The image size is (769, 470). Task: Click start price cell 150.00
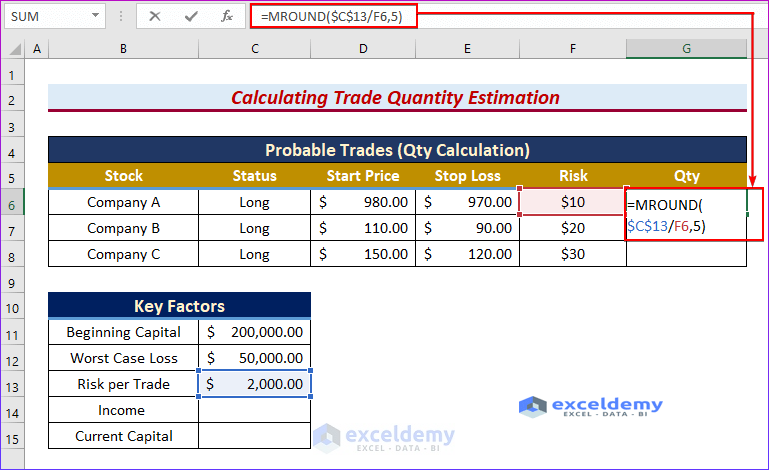coord(363,254)
